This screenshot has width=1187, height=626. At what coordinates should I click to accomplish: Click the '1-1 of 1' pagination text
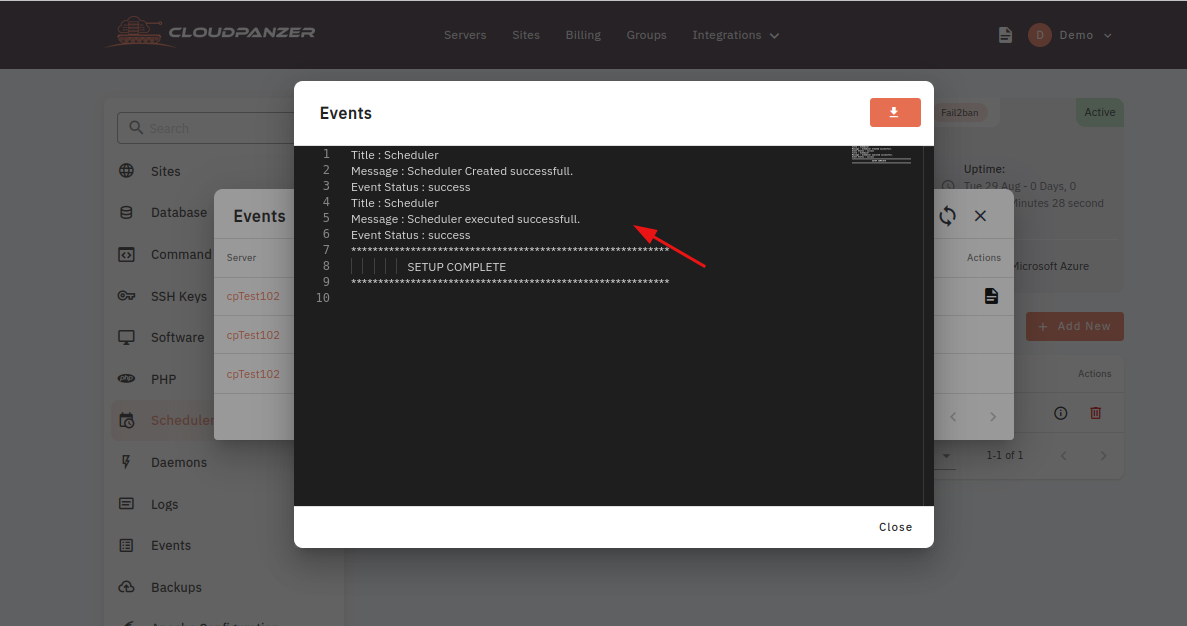tap(1005, 455)
